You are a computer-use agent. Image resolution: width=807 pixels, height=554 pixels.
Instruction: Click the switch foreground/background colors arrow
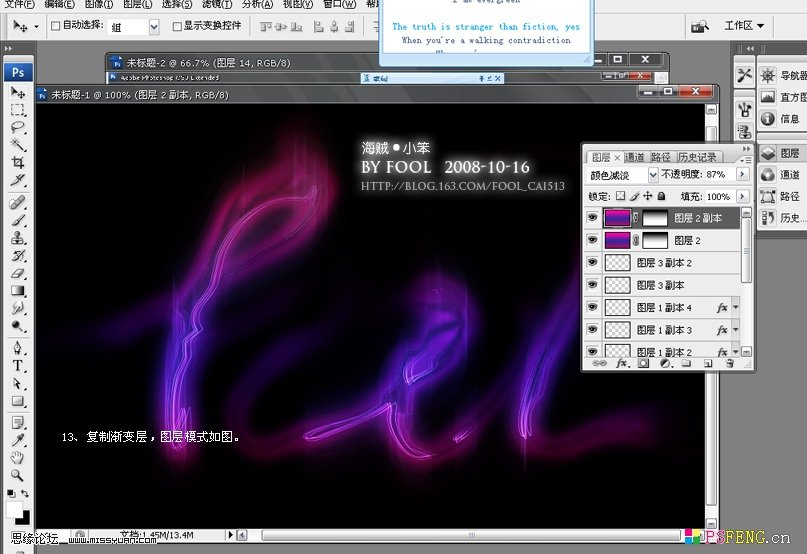point(25,493)
